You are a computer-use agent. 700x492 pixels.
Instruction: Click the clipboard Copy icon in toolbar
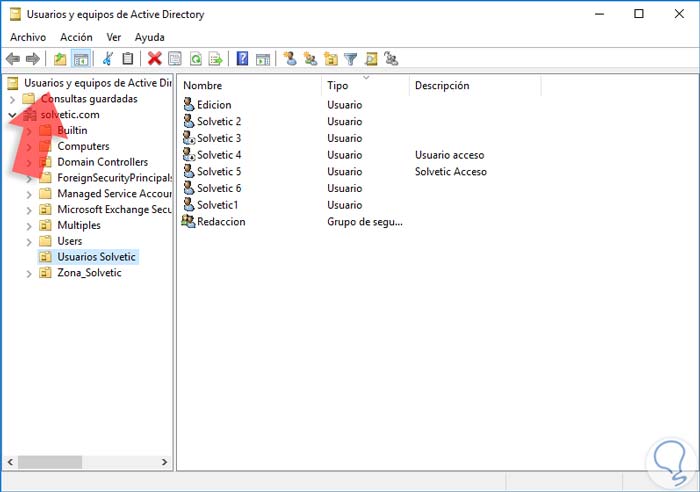tap(128, 58)
